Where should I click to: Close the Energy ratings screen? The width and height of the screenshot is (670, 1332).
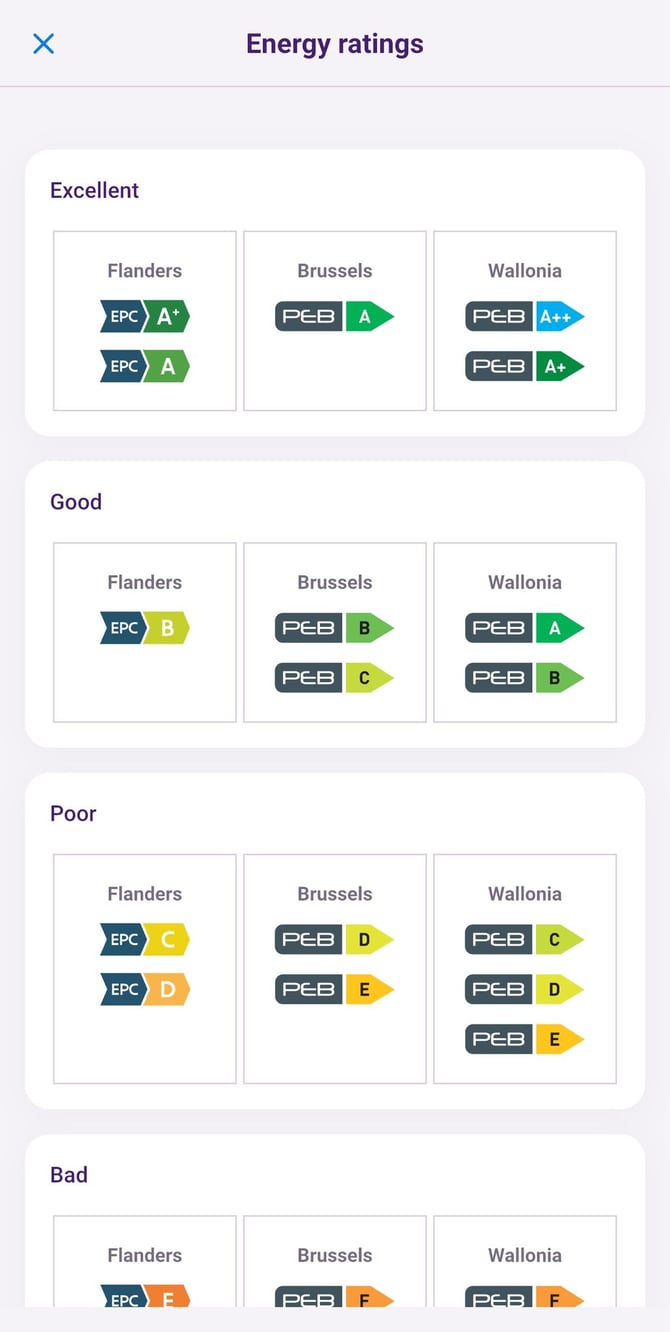(x=43, y=44)
